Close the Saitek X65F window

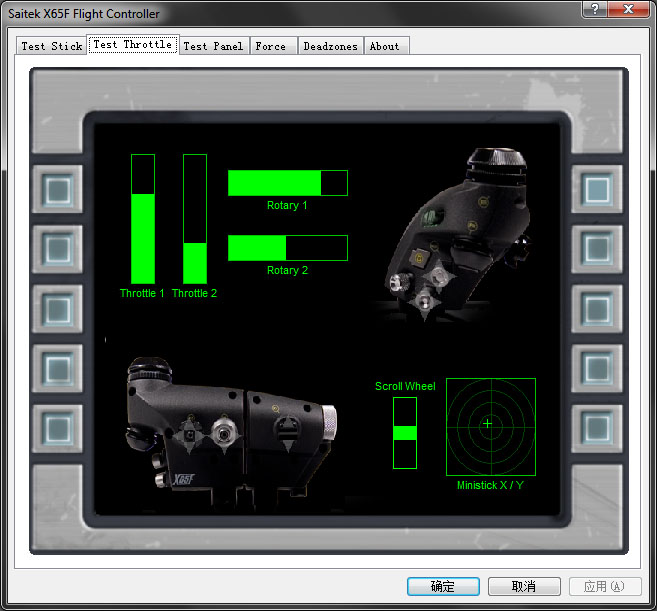(628, 9)
